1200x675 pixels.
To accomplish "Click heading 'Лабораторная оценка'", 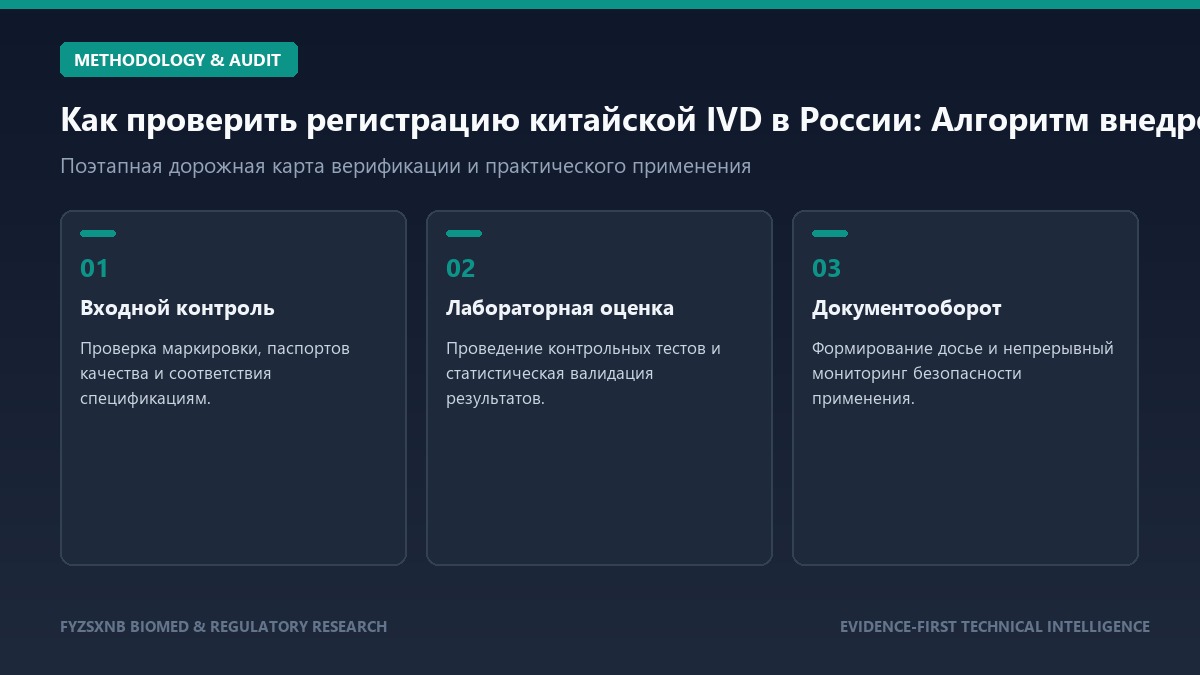I will point(560,308).
